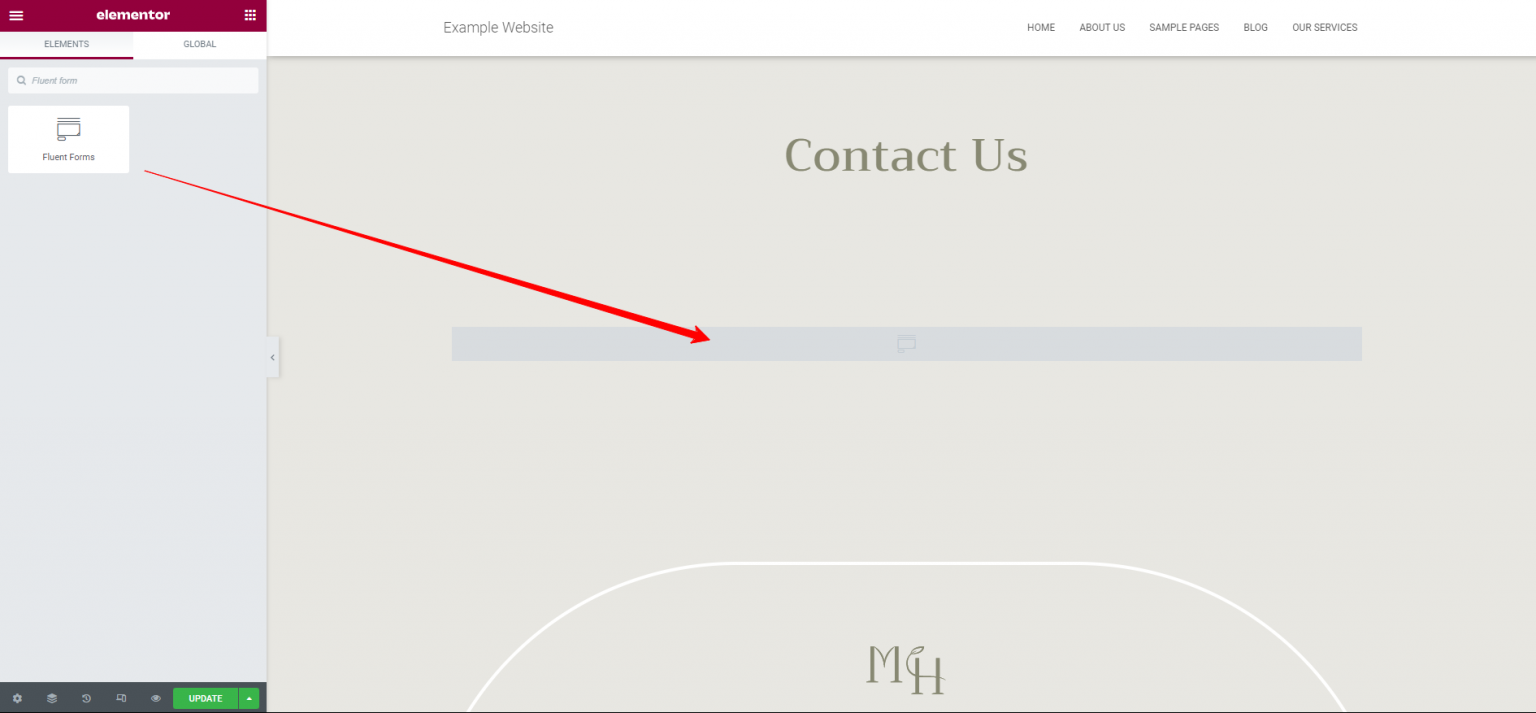Open History panel icon
The height and width of the screenshot is (713, 1536).
pyautogui.click(x=87, y=698)
